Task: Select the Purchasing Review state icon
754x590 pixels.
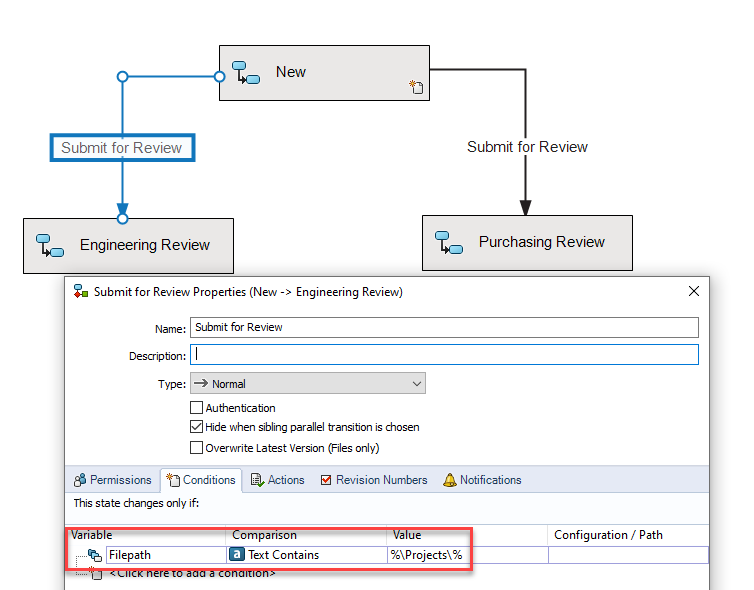Action: click(449, 242)
